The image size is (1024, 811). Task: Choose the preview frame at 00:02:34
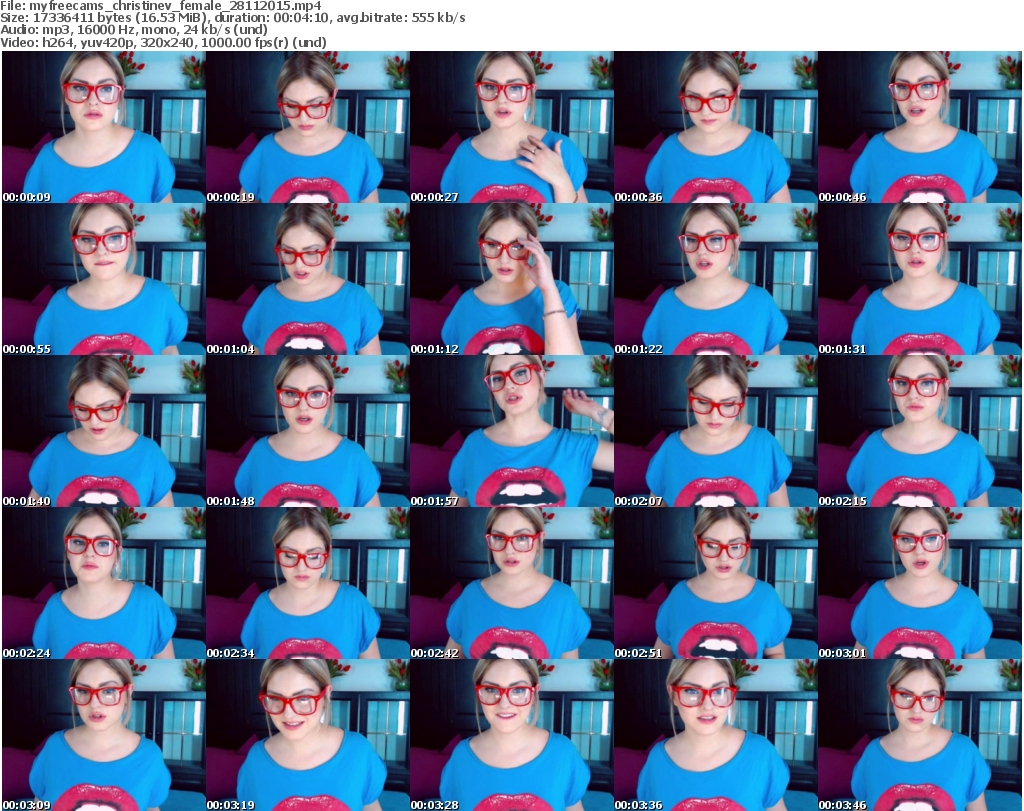308,583
